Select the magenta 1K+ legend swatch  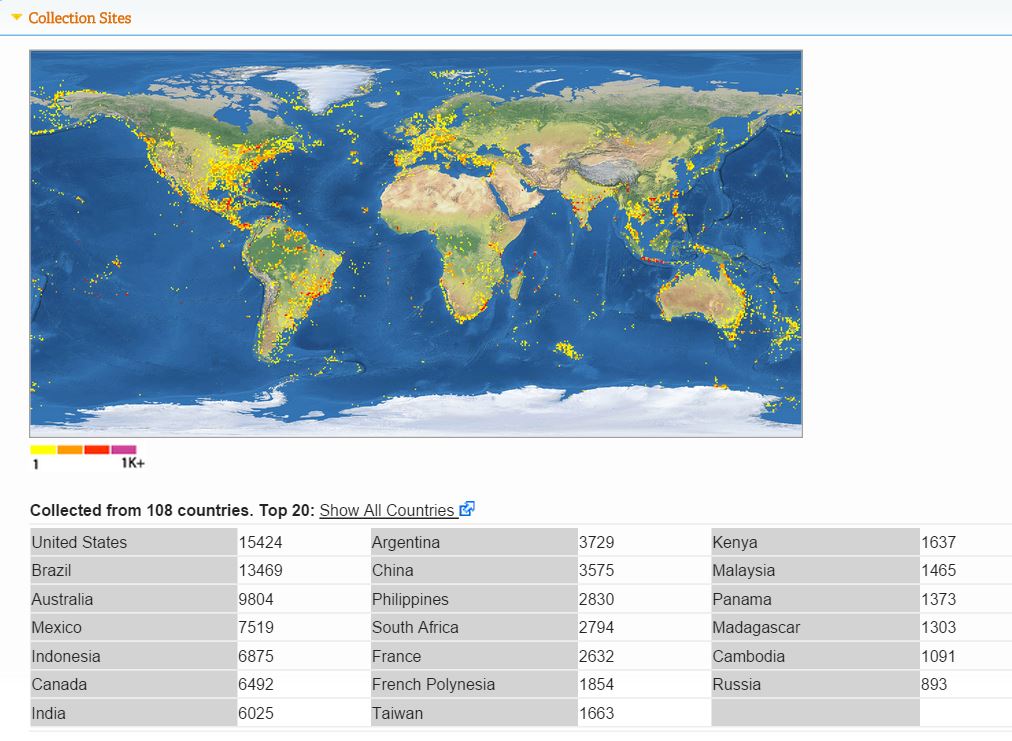(124, 450)
